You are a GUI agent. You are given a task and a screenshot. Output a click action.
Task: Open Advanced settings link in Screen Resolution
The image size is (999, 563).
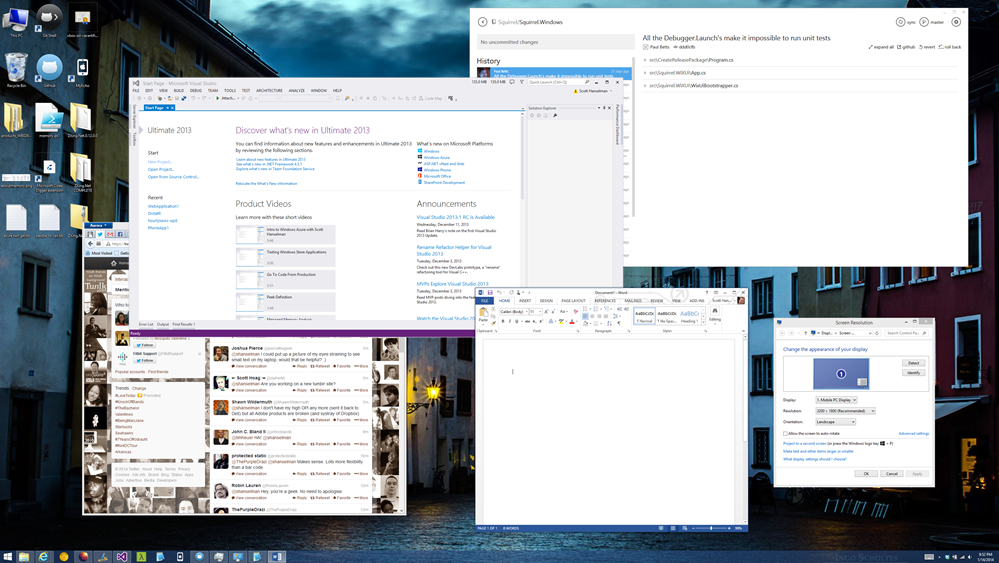914,433
